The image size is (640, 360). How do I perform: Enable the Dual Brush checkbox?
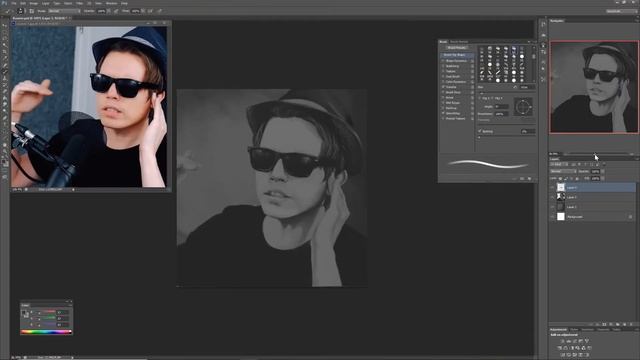443,77
